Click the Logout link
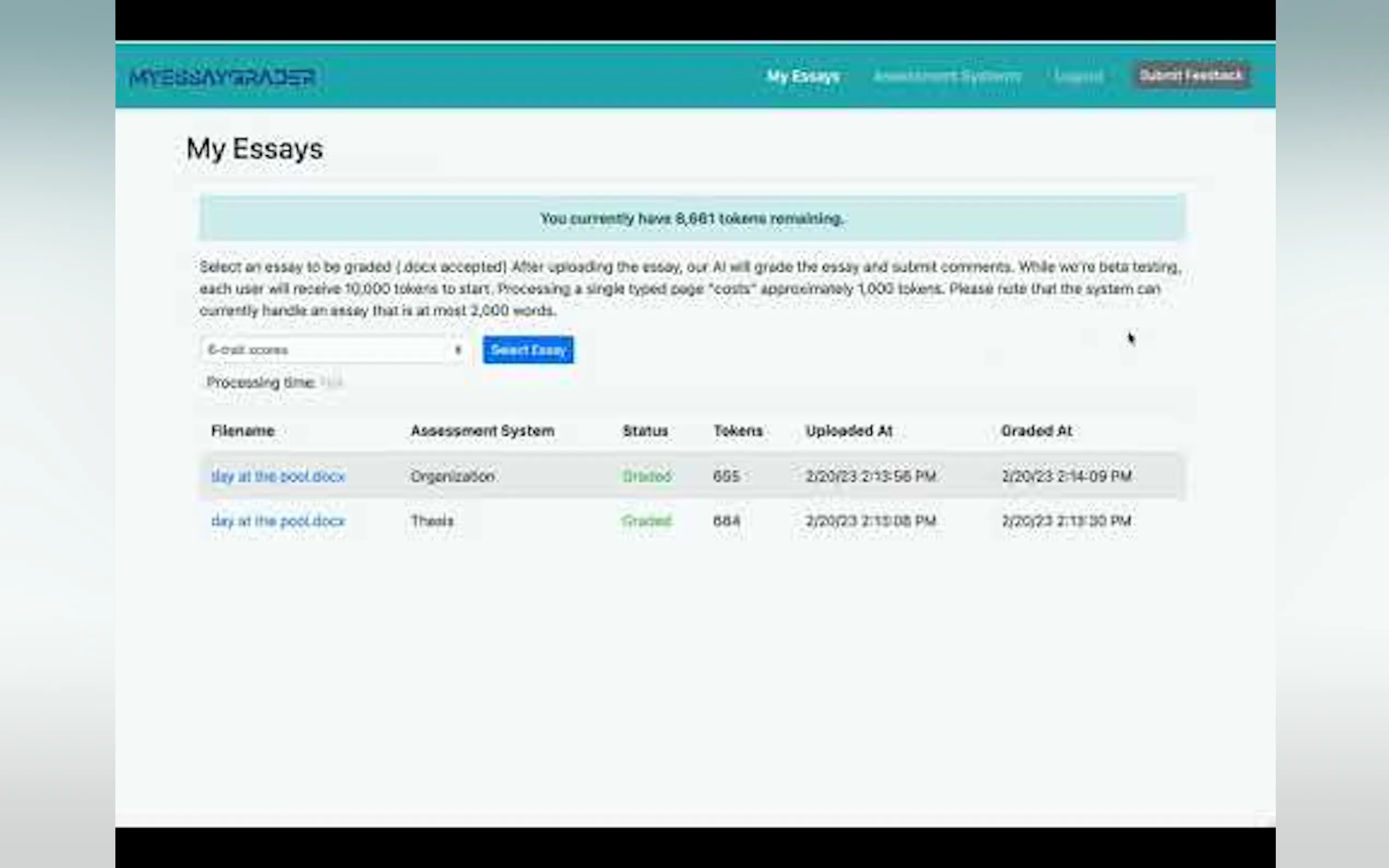The height and width of the screenshot is (868, 1389). point(1078,77)
